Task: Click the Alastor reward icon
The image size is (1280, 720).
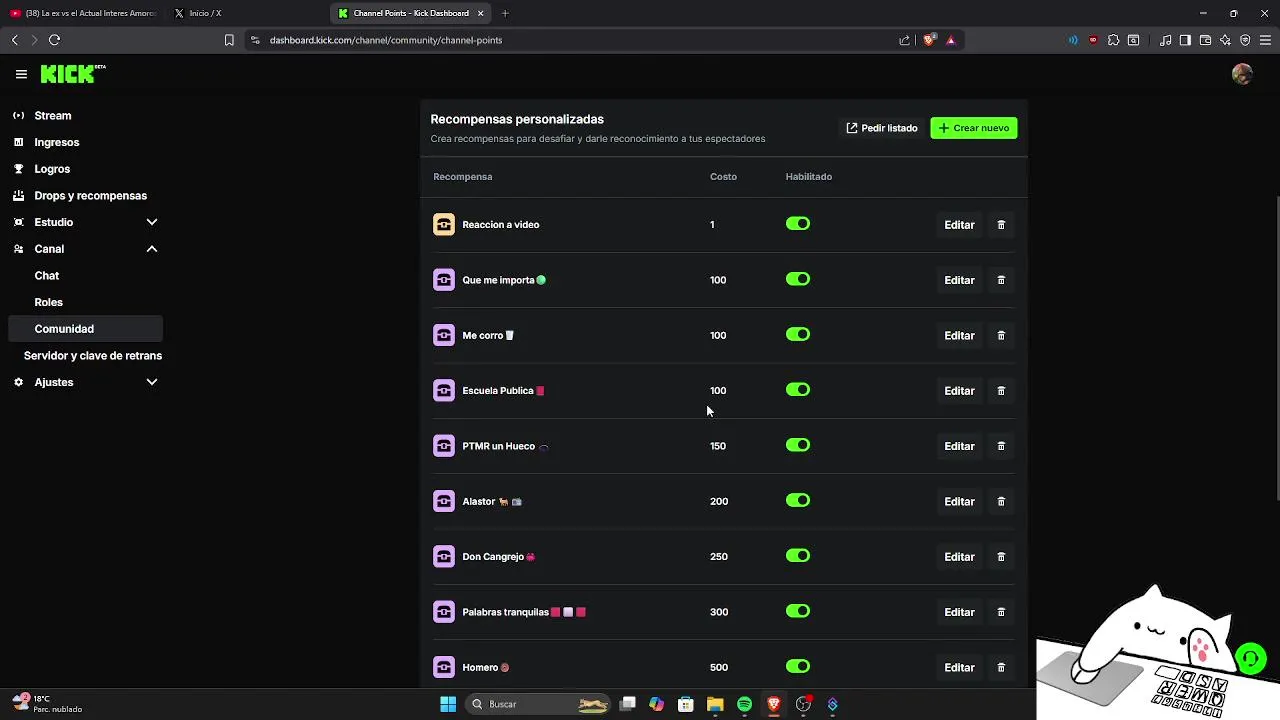Action: [x=444, y=501]
